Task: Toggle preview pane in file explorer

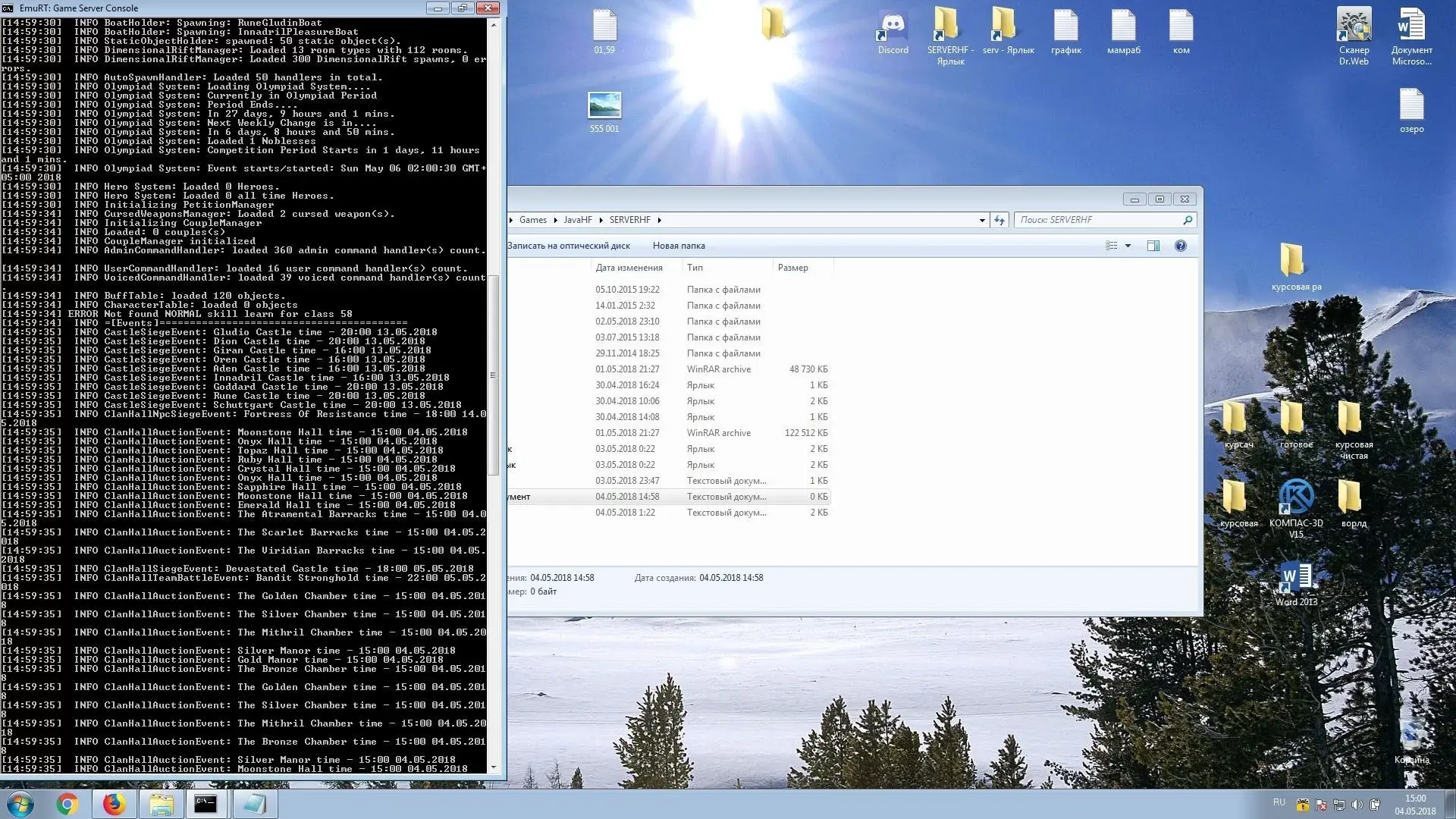Action: tap(1155, 245)
